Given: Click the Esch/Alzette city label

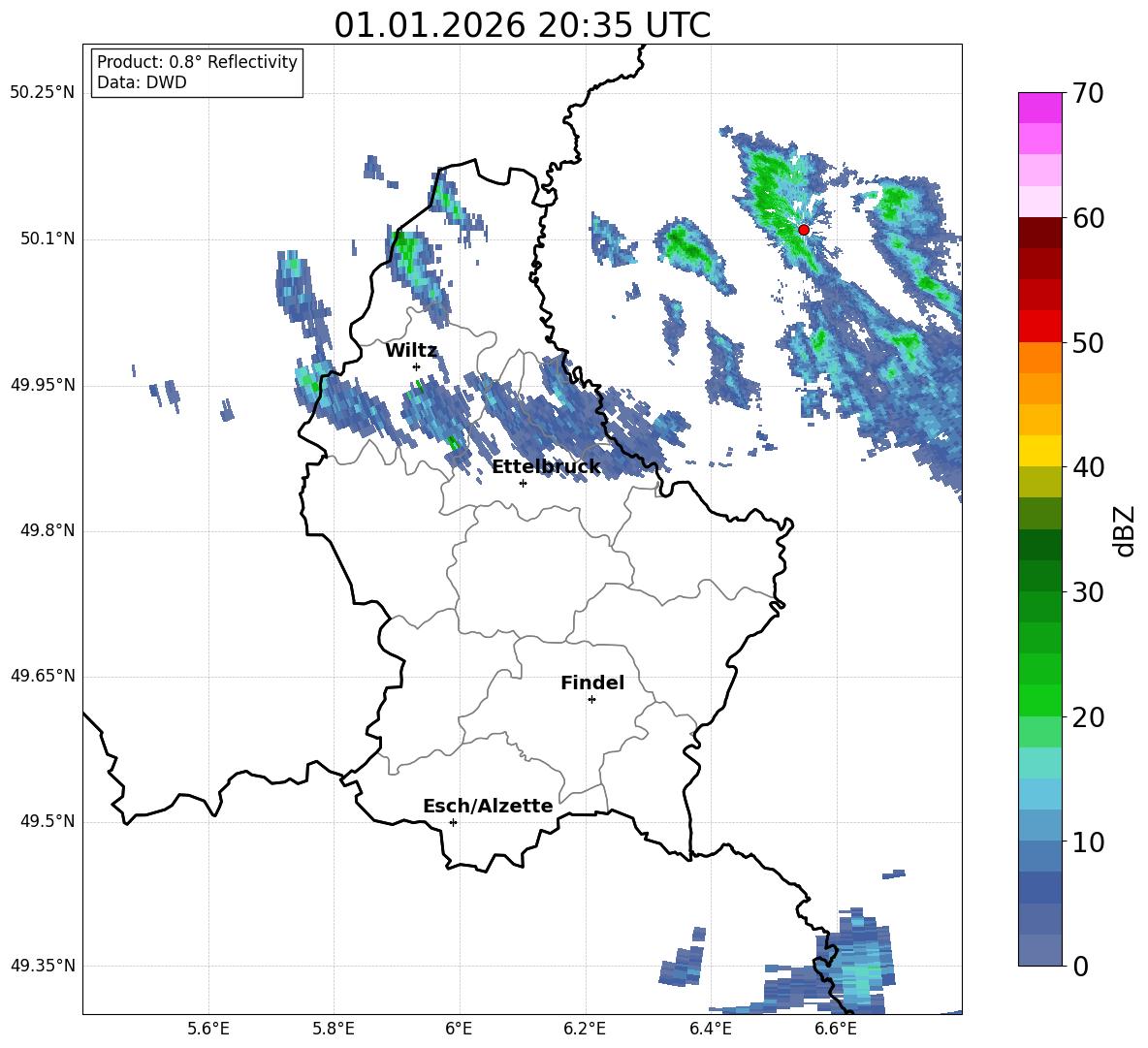Looking at the screenshot, I should [x=488, y=806].
